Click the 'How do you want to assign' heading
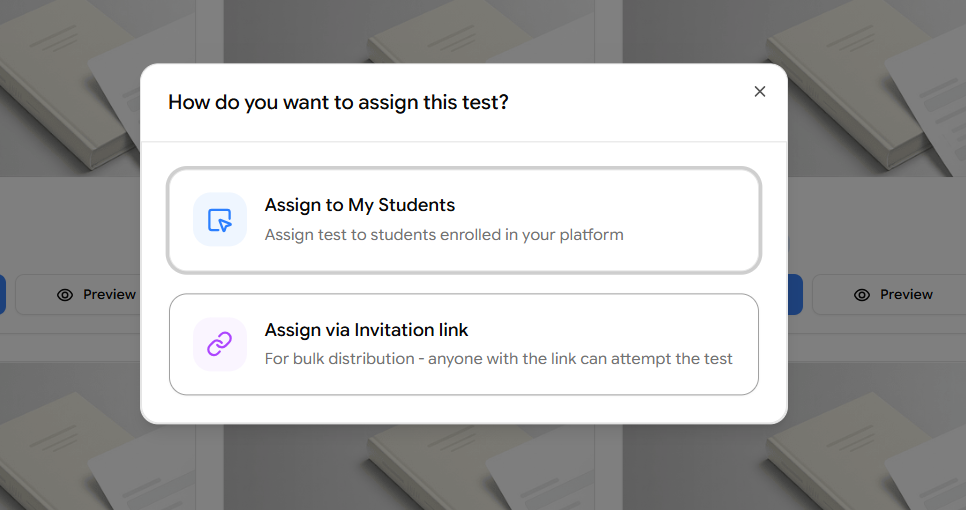This screenshot has height=510, width=966. click(x=338, y=102)
